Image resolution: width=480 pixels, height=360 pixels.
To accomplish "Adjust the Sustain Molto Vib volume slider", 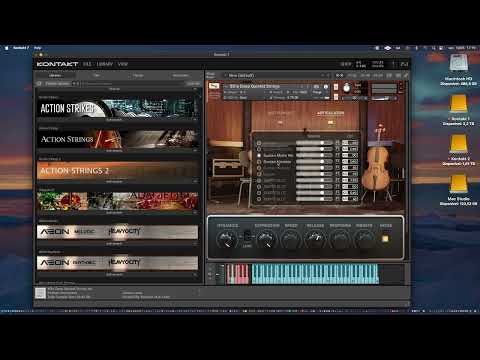I will pyautogui.click(x=314, y=155).
